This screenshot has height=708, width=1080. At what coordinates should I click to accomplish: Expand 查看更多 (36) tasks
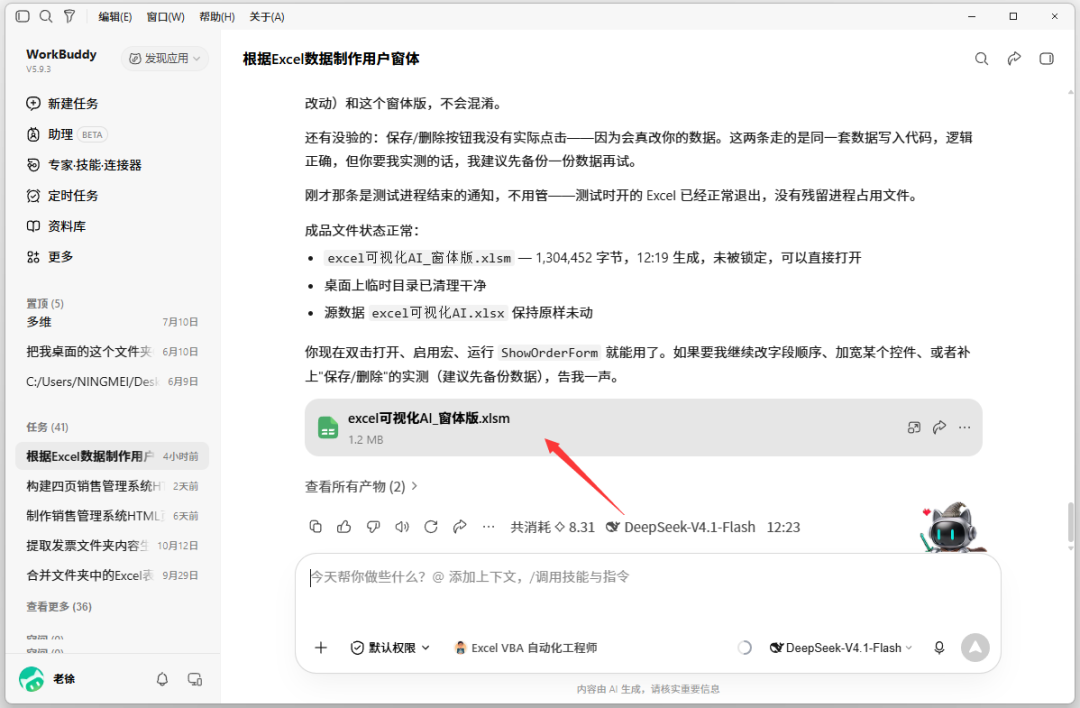(x=59, y=606)
